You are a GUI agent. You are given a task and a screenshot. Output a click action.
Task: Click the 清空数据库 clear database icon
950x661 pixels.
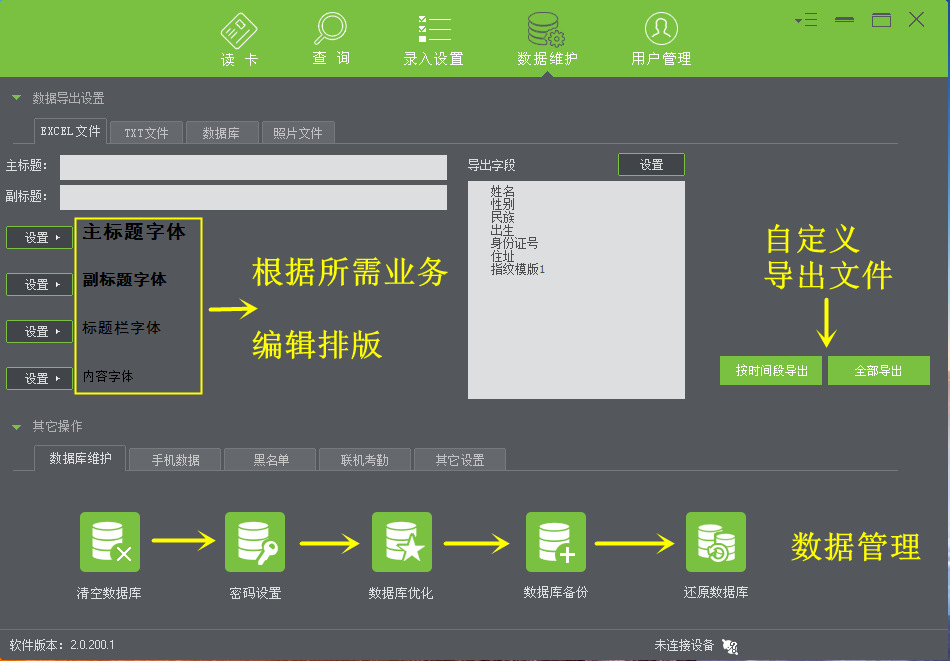[110, 541]
